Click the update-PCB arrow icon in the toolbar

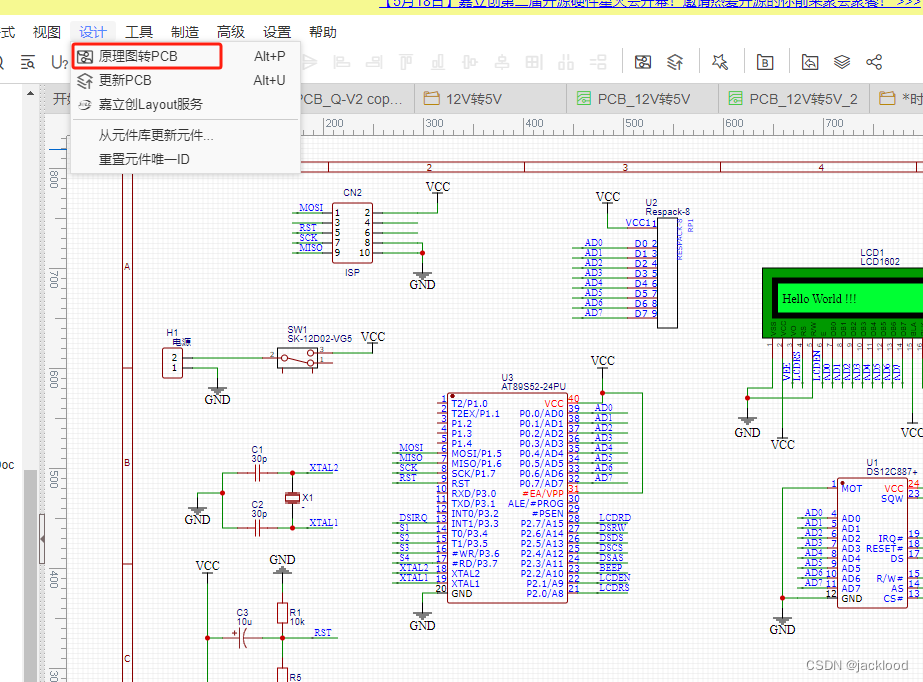tap(677, 61)
